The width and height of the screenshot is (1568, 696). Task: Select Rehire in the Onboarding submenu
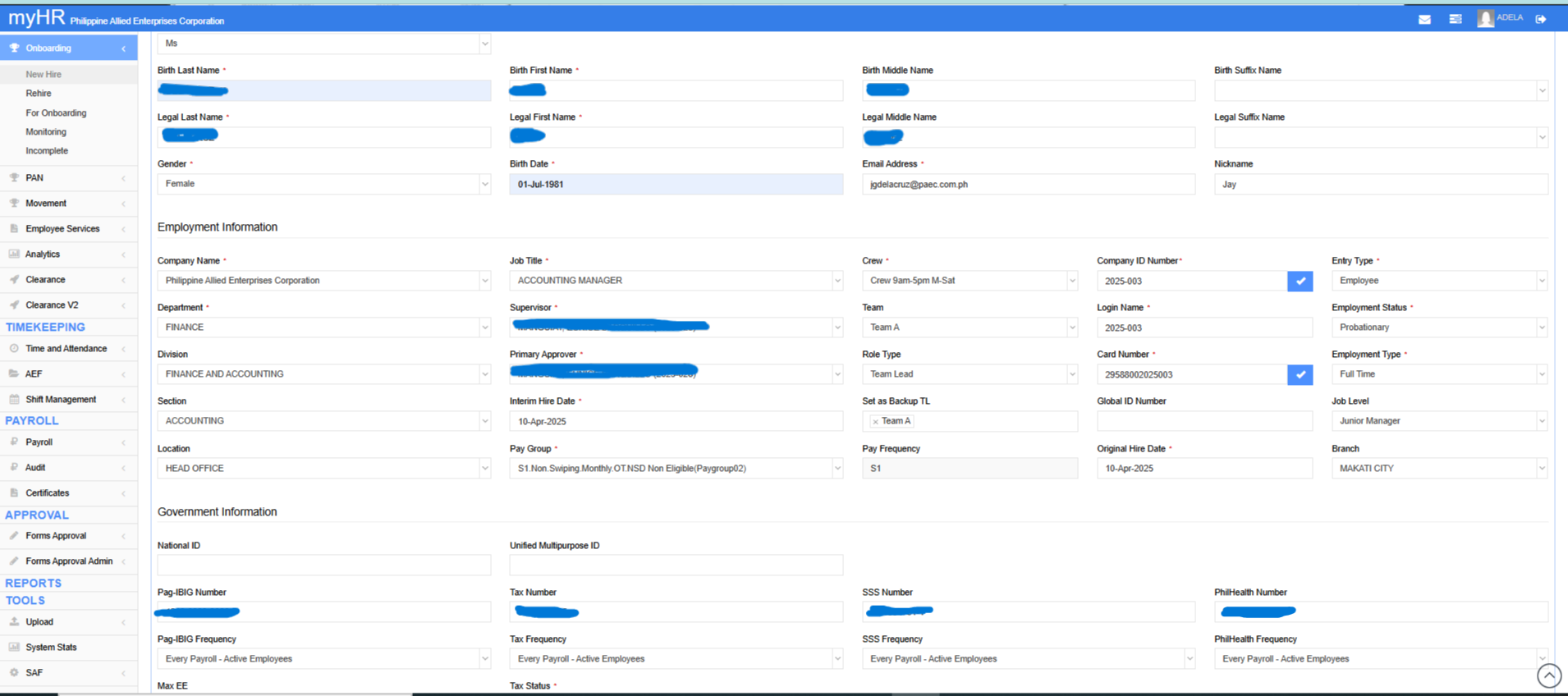[x=39, y=94]
